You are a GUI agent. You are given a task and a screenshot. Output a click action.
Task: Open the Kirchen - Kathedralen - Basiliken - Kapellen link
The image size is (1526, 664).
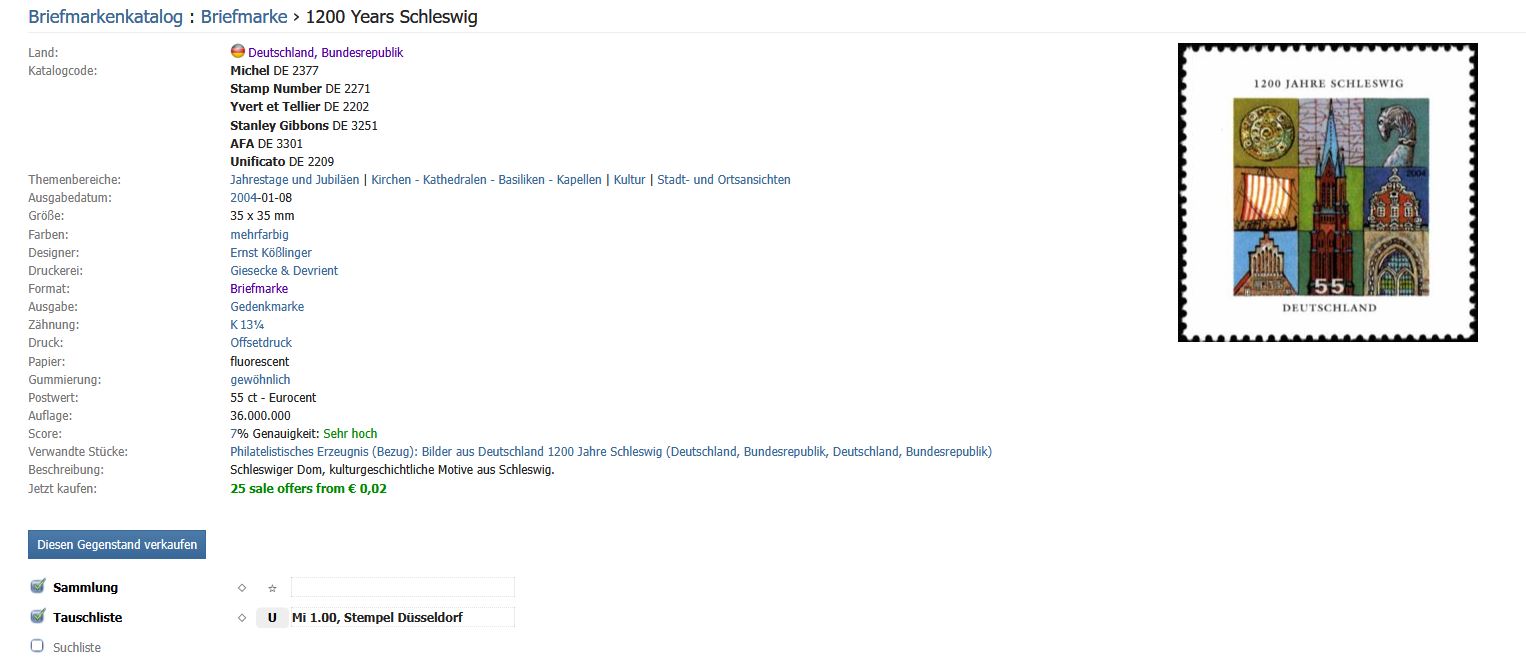click(x=486, y=180)
